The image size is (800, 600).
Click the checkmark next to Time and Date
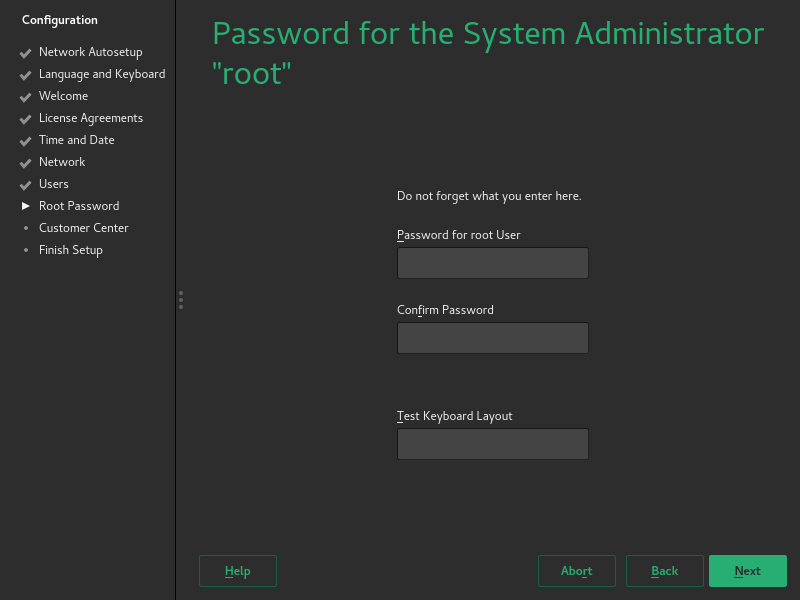[25, 140]
